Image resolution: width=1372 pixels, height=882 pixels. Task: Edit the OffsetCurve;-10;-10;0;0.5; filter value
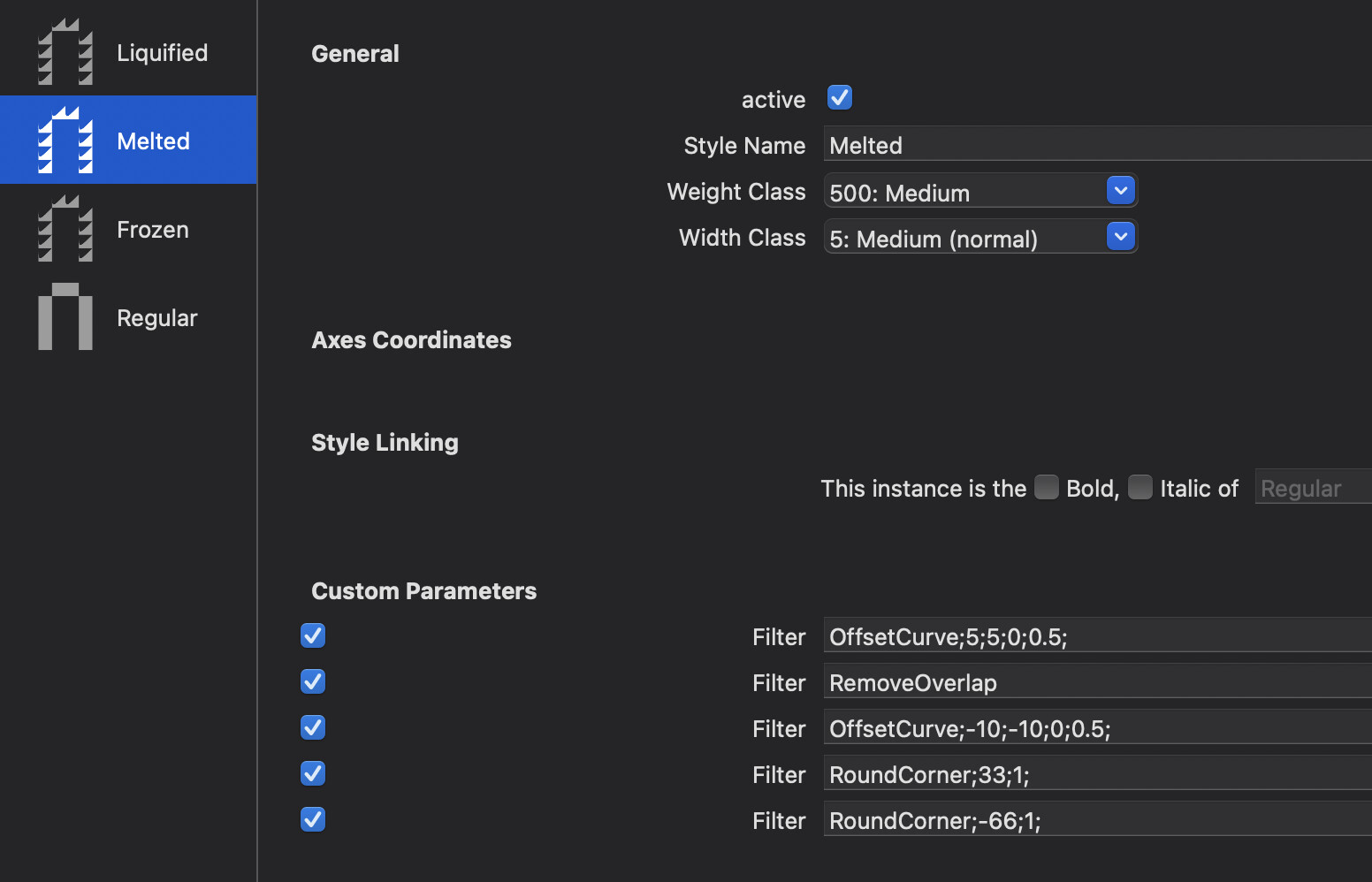(x=1096, y=727)
